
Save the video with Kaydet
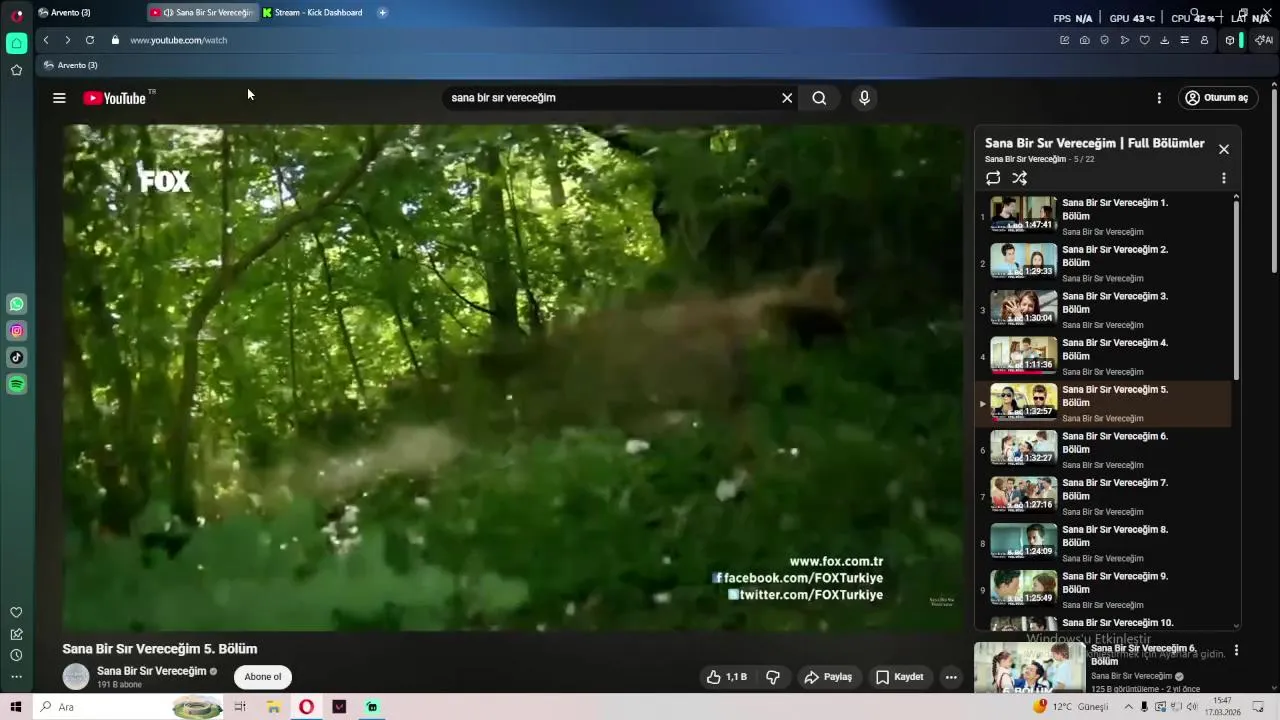click(x=899, y=677)
